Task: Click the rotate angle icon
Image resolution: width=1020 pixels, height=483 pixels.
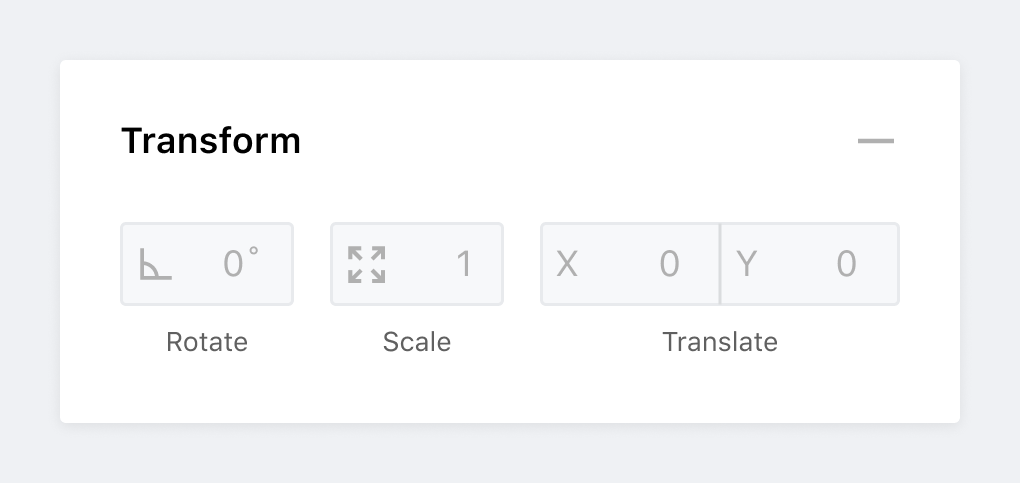Action: (x=155, y=264)
